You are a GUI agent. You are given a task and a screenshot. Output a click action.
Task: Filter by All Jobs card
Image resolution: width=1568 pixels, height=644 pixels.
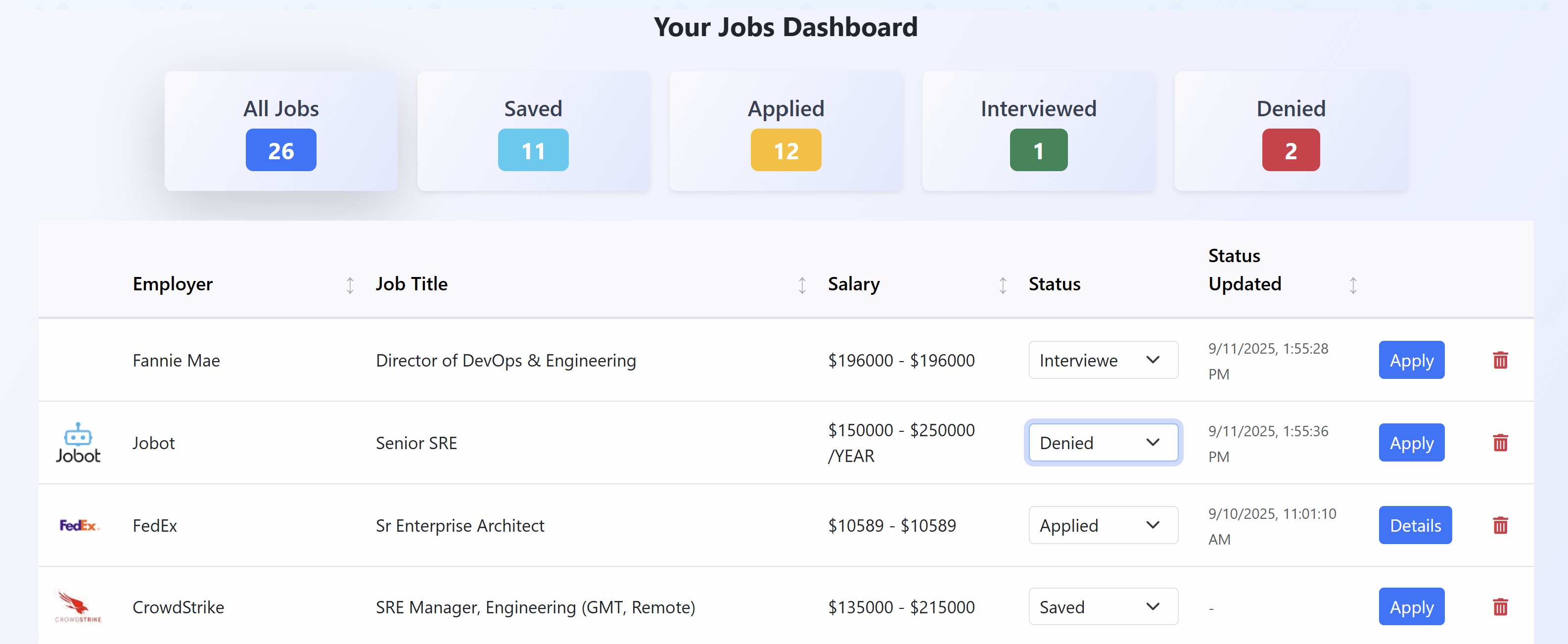point(280,131)
